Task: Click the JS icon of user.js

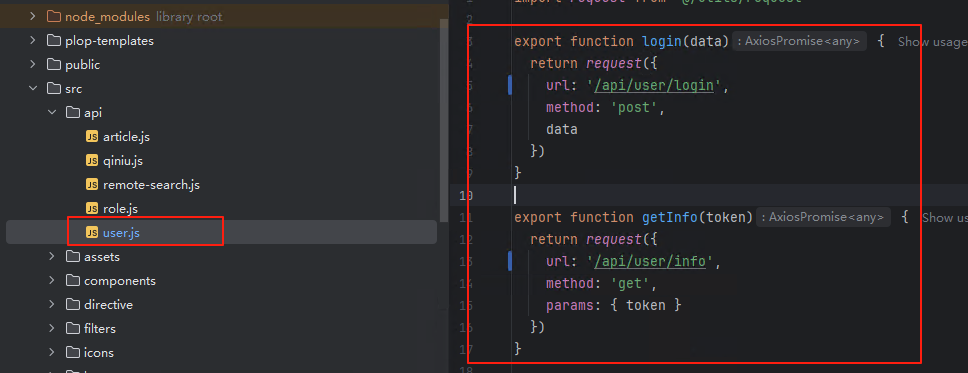Action: coord(91,233)
